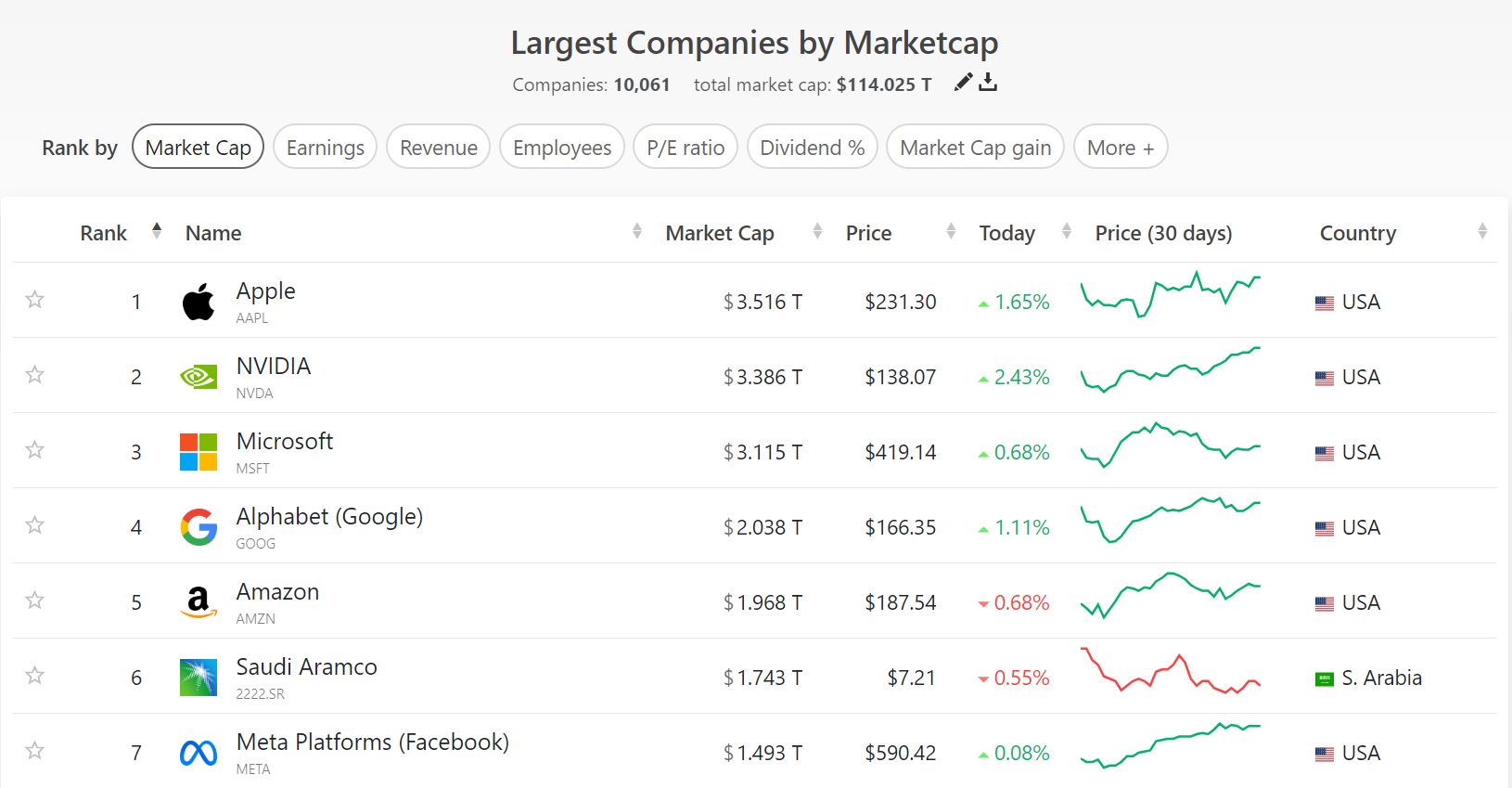Click Apple's market cap value $3.516 T
Screen dimensions: 1512x788
tap(763, 302)
